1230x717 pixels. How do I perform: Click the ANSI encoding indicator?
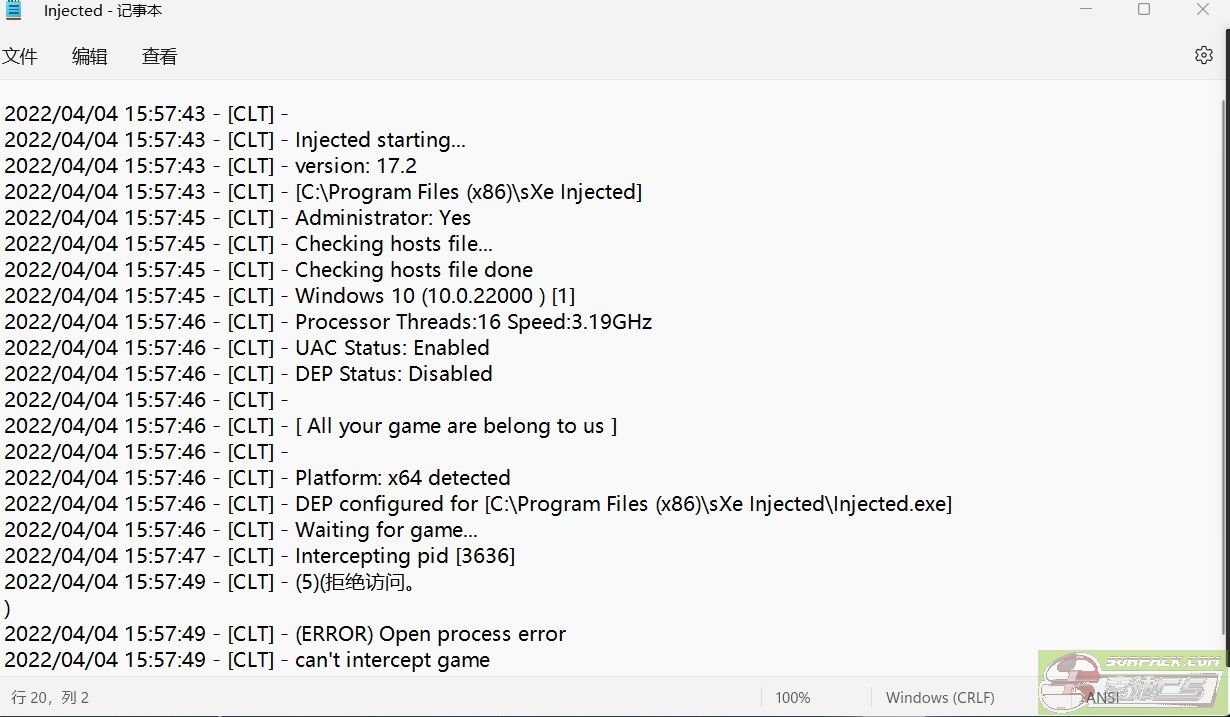coord(1103,697)
